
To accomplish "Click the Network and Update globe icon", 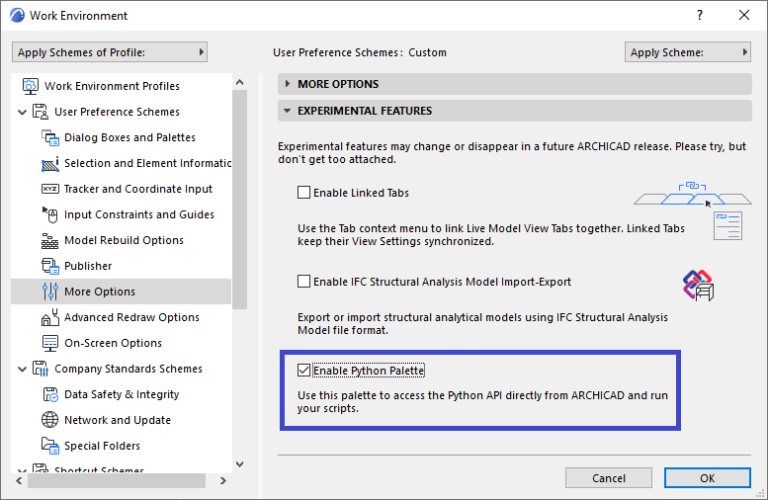I will 50,420.
